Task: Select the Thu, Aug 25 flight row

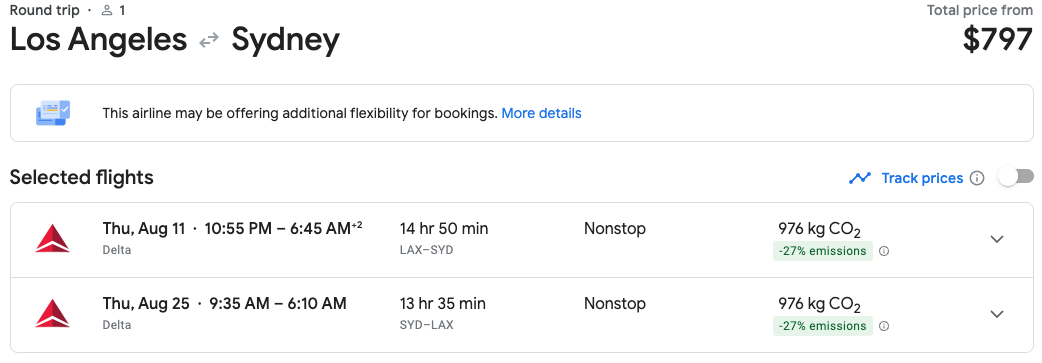Action: point(522,314)
